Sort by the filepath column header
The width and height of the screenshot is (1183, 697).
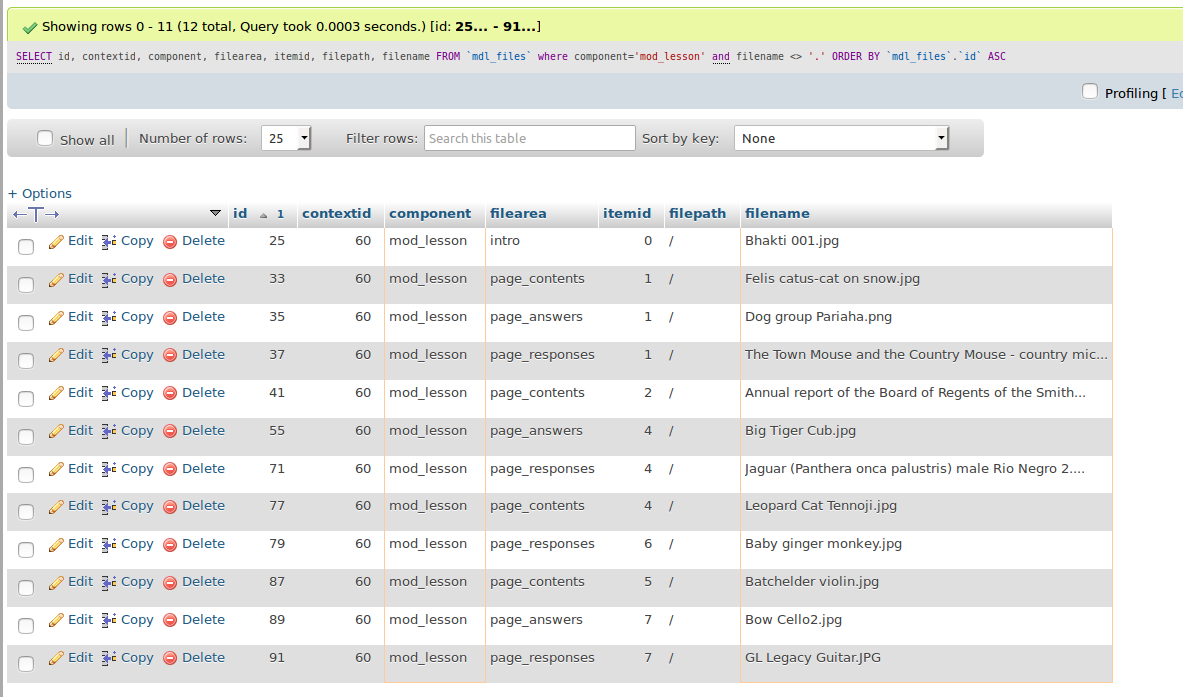[697, 213]
